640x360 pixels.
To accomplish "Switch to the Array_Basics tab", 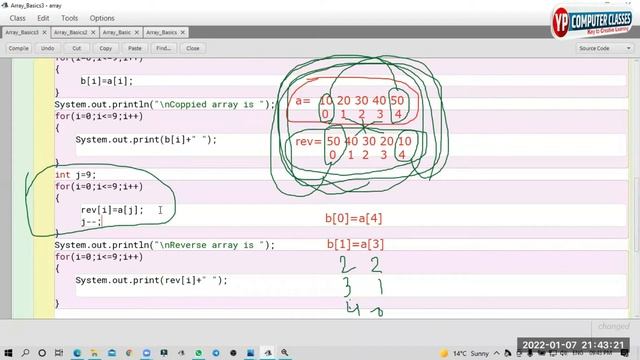I will tap(162, 32).
